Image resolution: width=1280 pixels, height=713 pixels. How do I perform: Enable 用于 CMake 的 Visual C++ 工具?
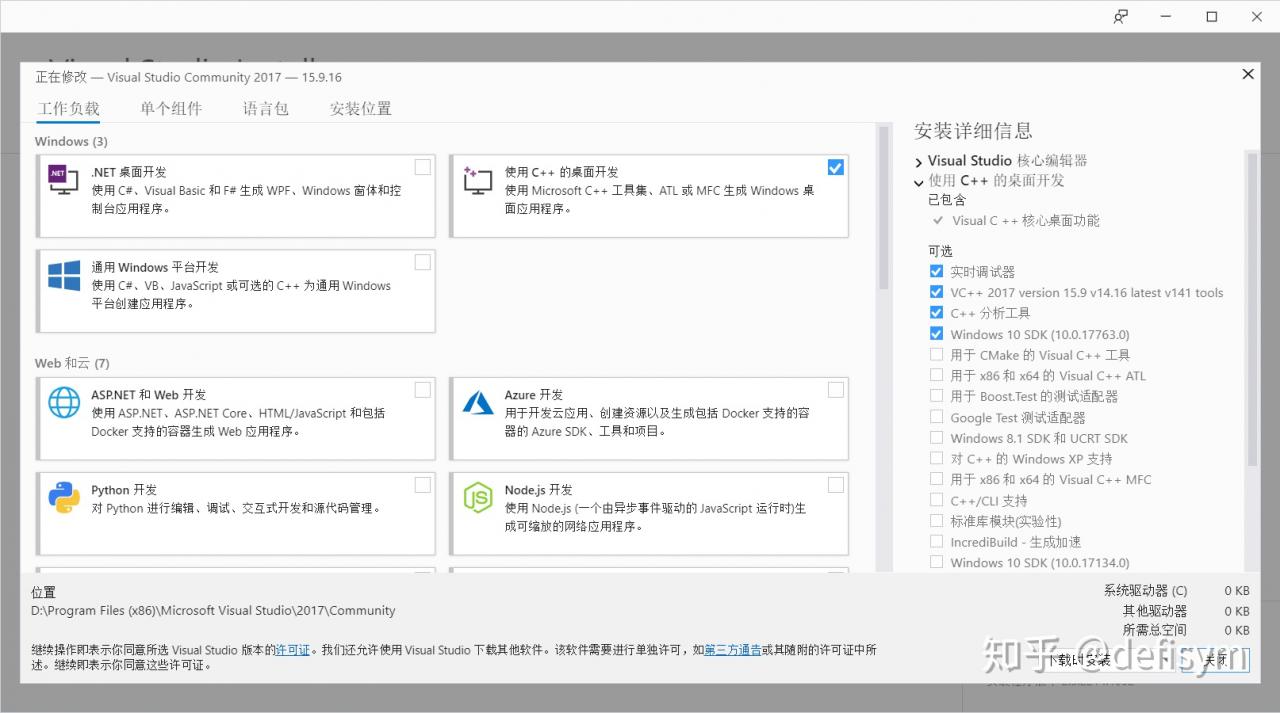936,354
